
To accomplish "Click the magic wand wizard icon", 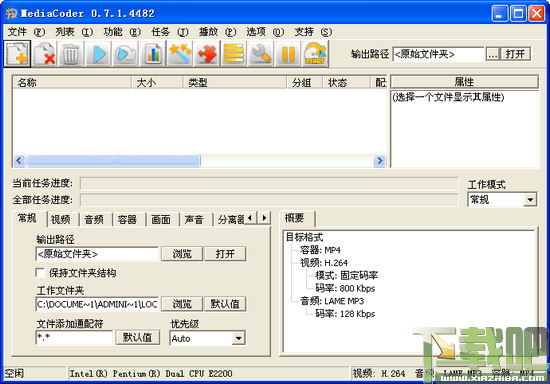I will click(180, 54).
